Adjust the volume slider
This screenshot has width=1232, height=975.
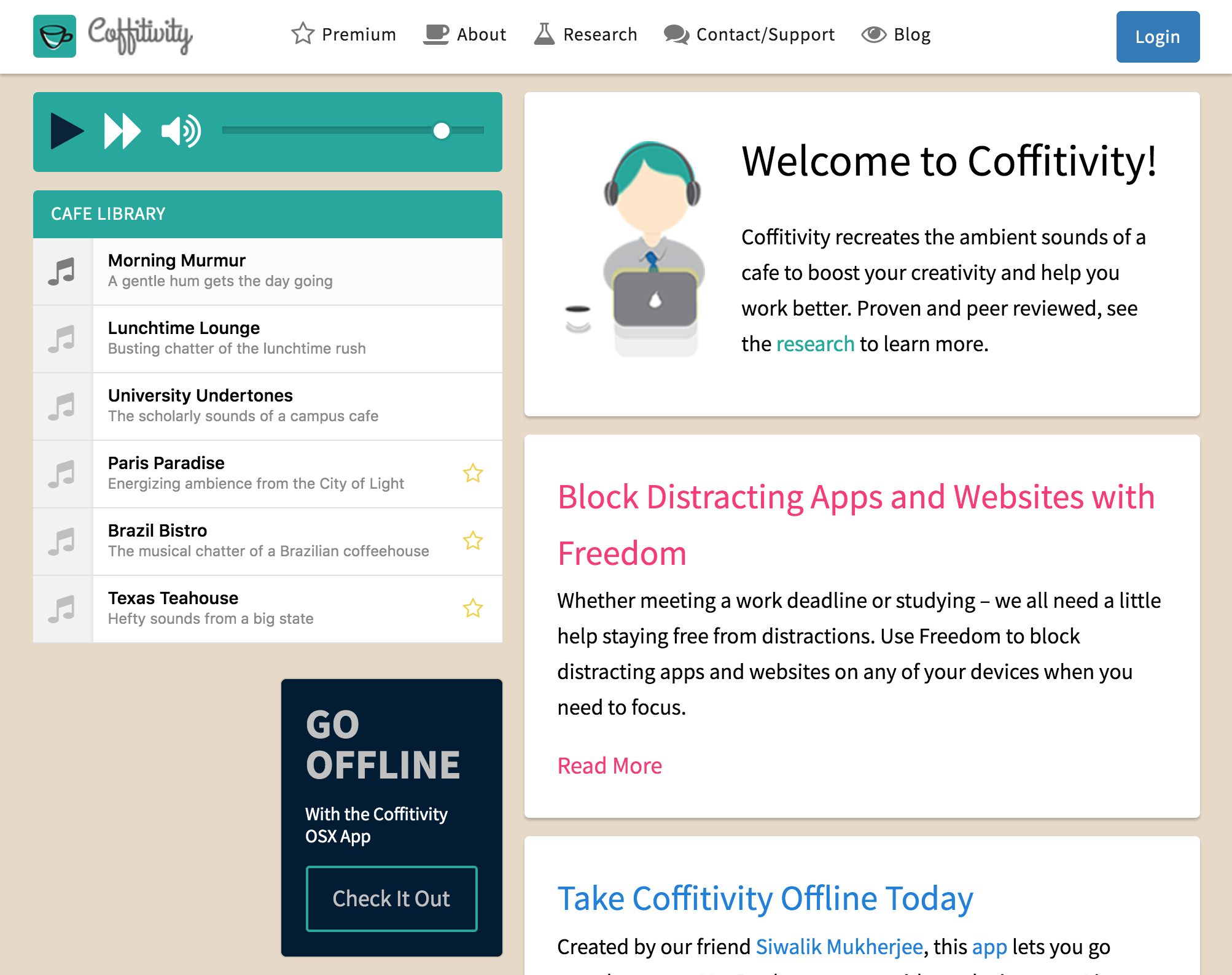[x=441, y=131]
